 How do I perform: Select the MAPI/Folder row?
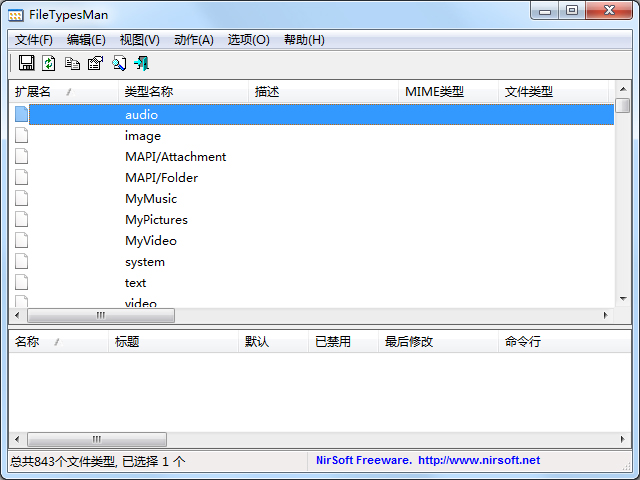coord(311,177)
